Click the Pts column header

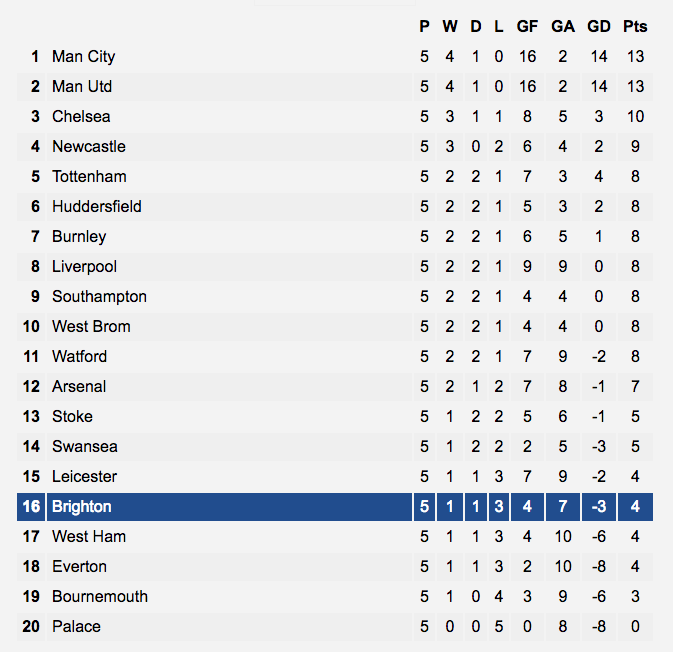pos(635,26)
